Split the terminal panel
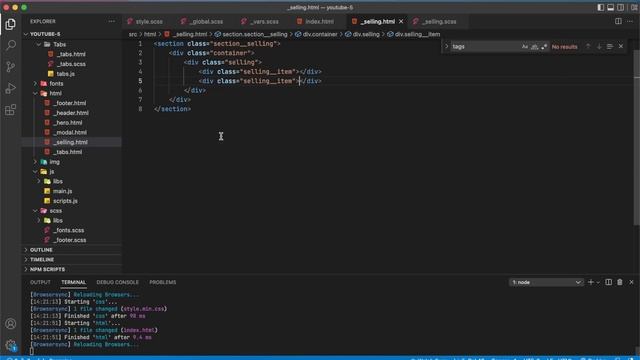The width and height of the screenshot is (640, 360). click(x=608, y=282)
